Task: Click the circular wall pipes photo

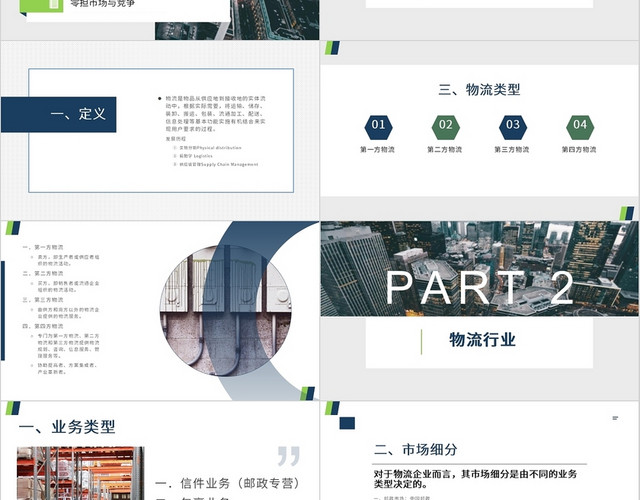Action: tap(226, 310)
